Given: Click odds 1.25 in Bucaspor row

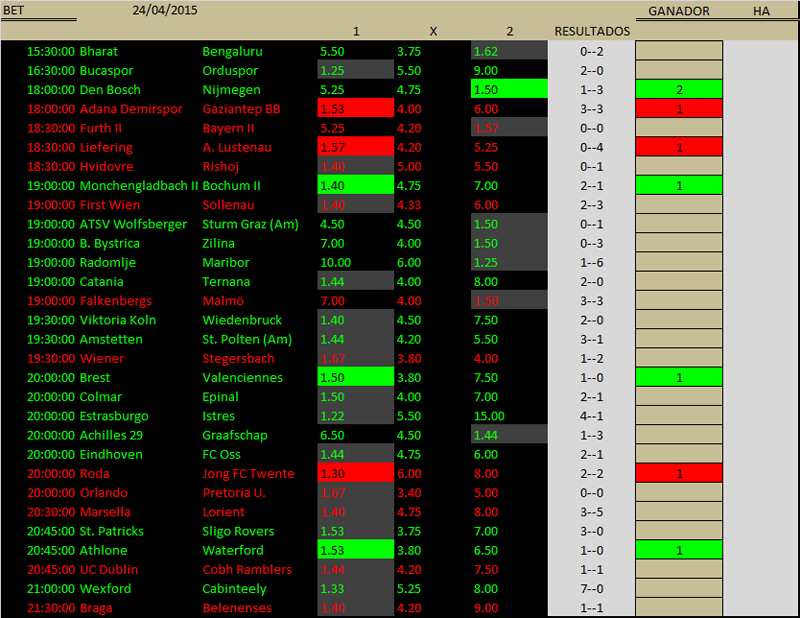Looking at the screenshot, I should [356, 70].
